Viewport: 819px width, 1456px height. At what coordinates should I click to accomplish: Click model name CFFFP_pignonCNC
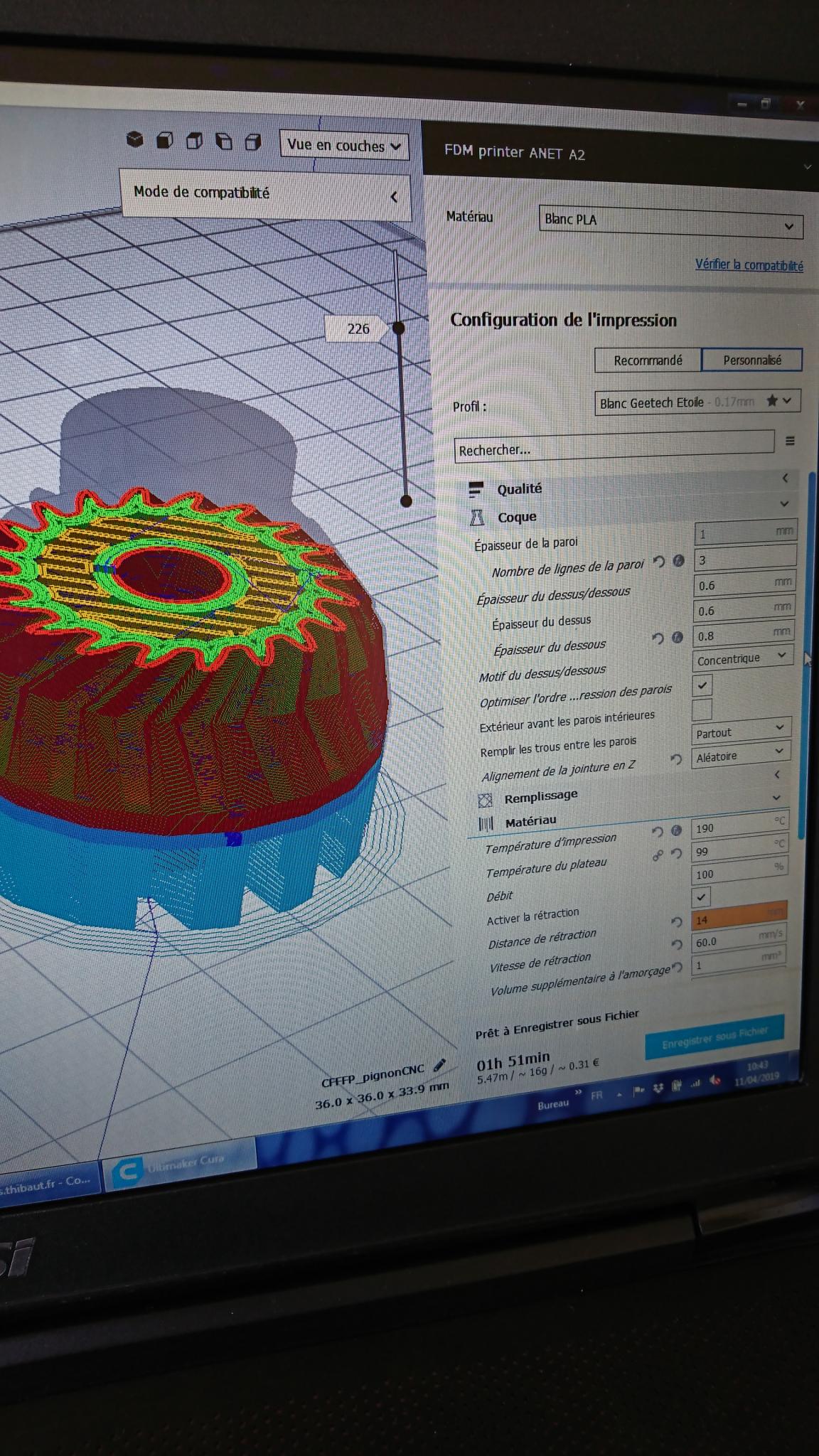(373, 1075)
